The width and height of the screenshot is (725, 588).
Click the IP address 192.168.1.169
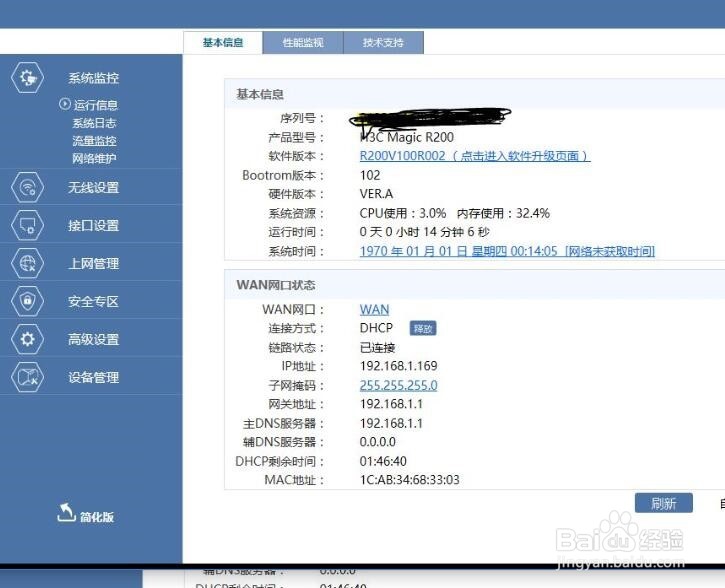[x=399, y=366]
